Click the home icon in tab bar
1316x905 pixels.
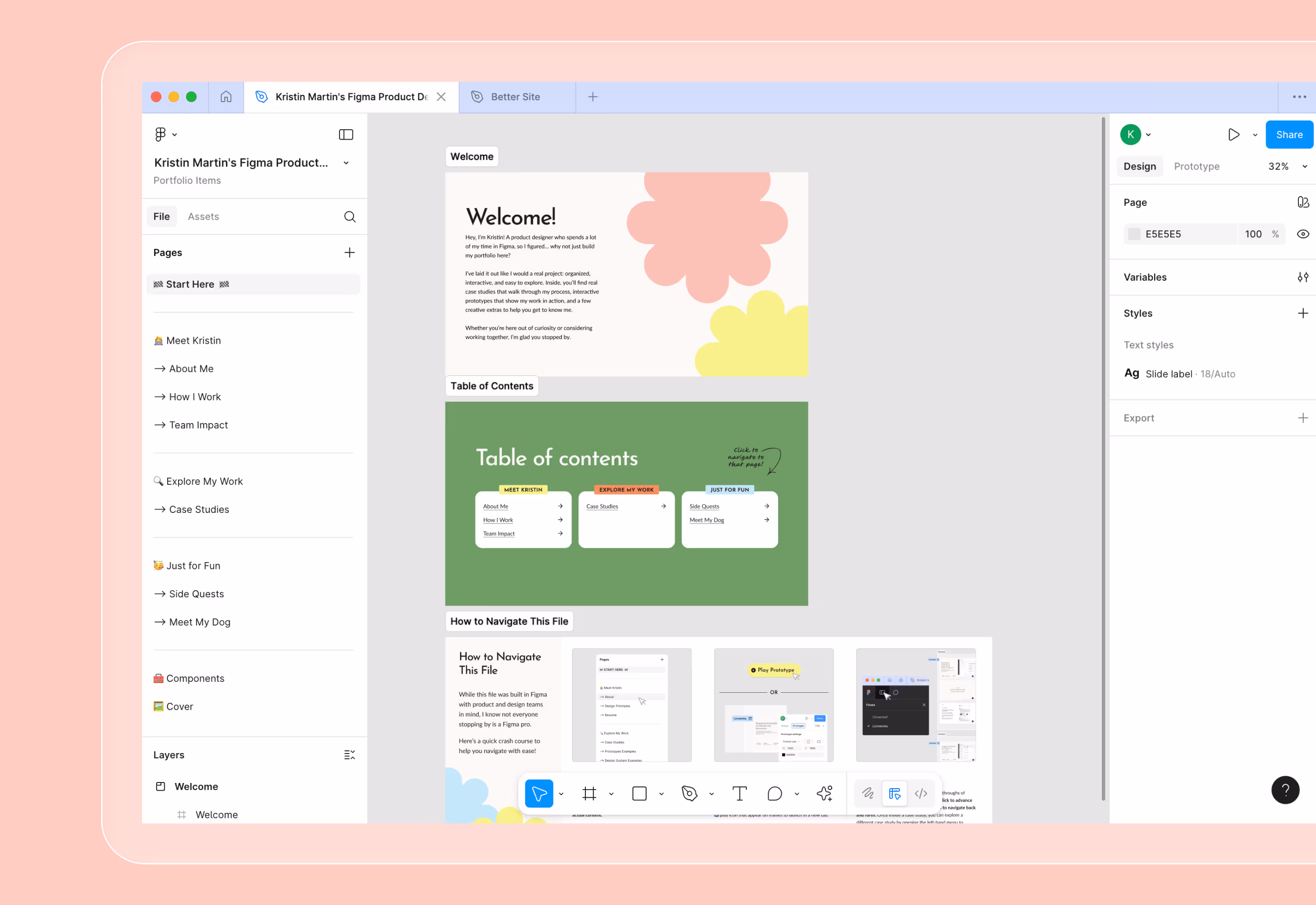[226, 97]
